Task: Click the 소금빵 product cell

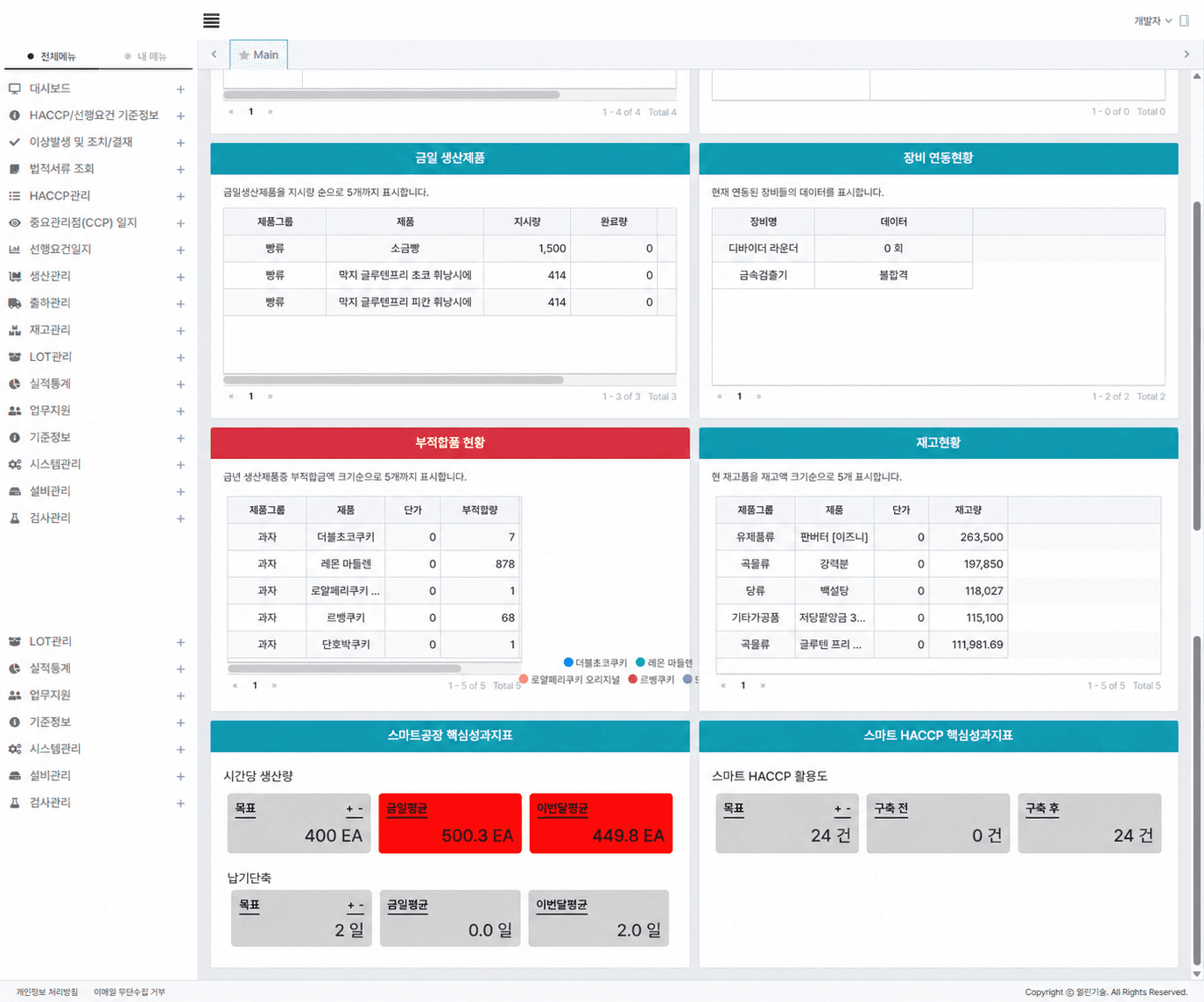Action: 405,249
